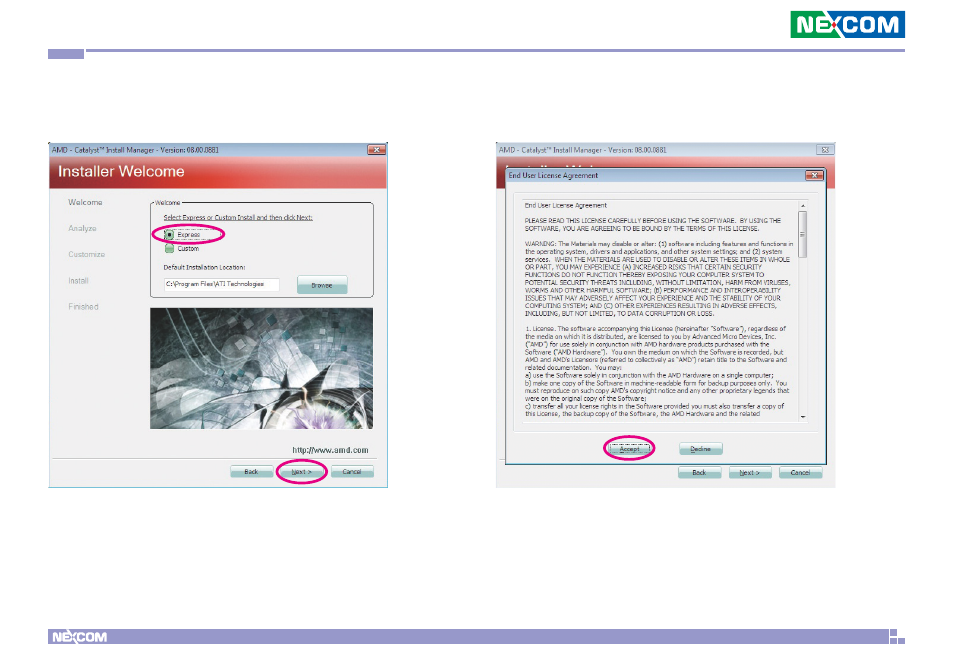Close the Installer Welcome window

[377, 150]
